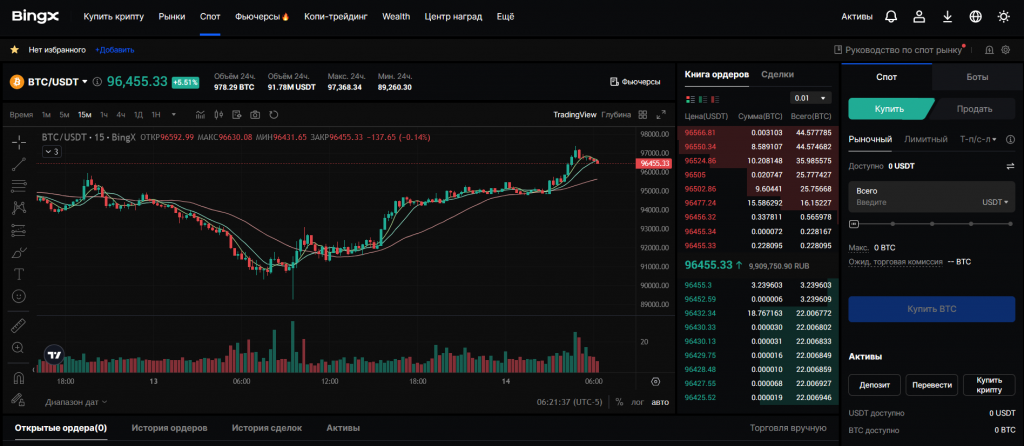Screen dimensions: 1024x446
Task: Toggle auto scale "авто"
Action: pyautogui.click(x=660, y=402)
